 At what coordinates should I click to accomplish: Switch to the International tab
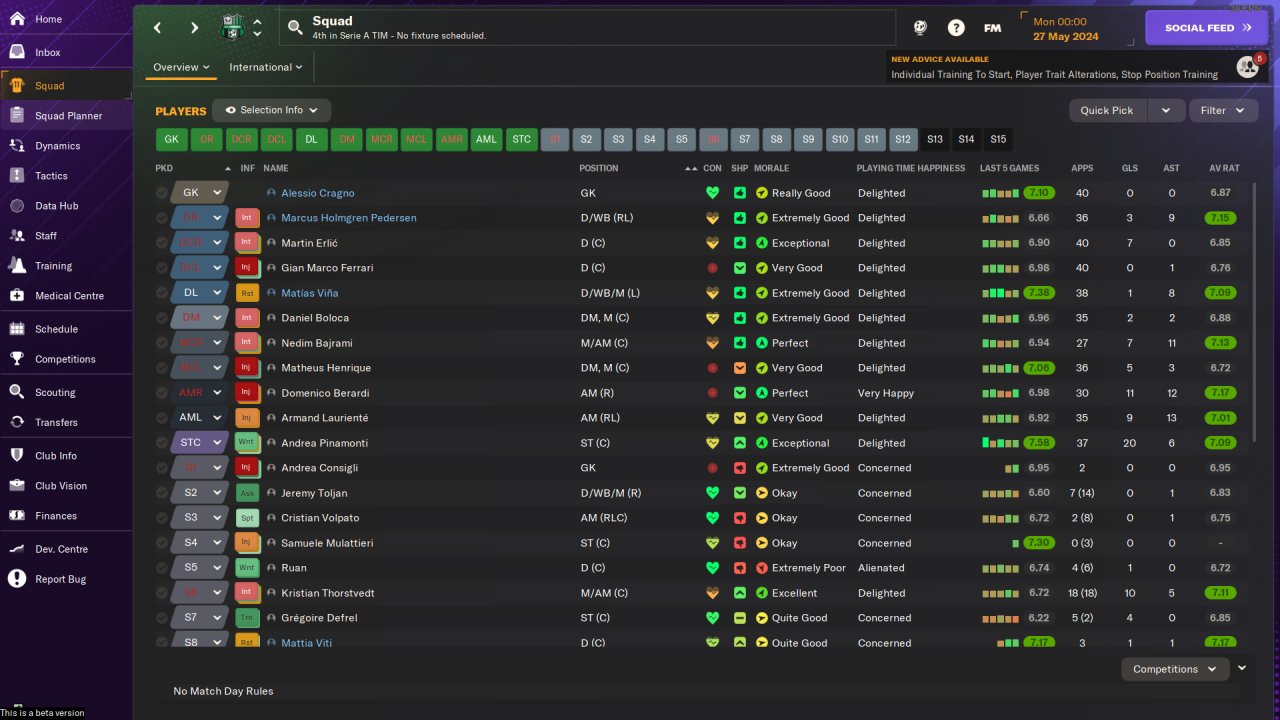[x=265, y=67]
